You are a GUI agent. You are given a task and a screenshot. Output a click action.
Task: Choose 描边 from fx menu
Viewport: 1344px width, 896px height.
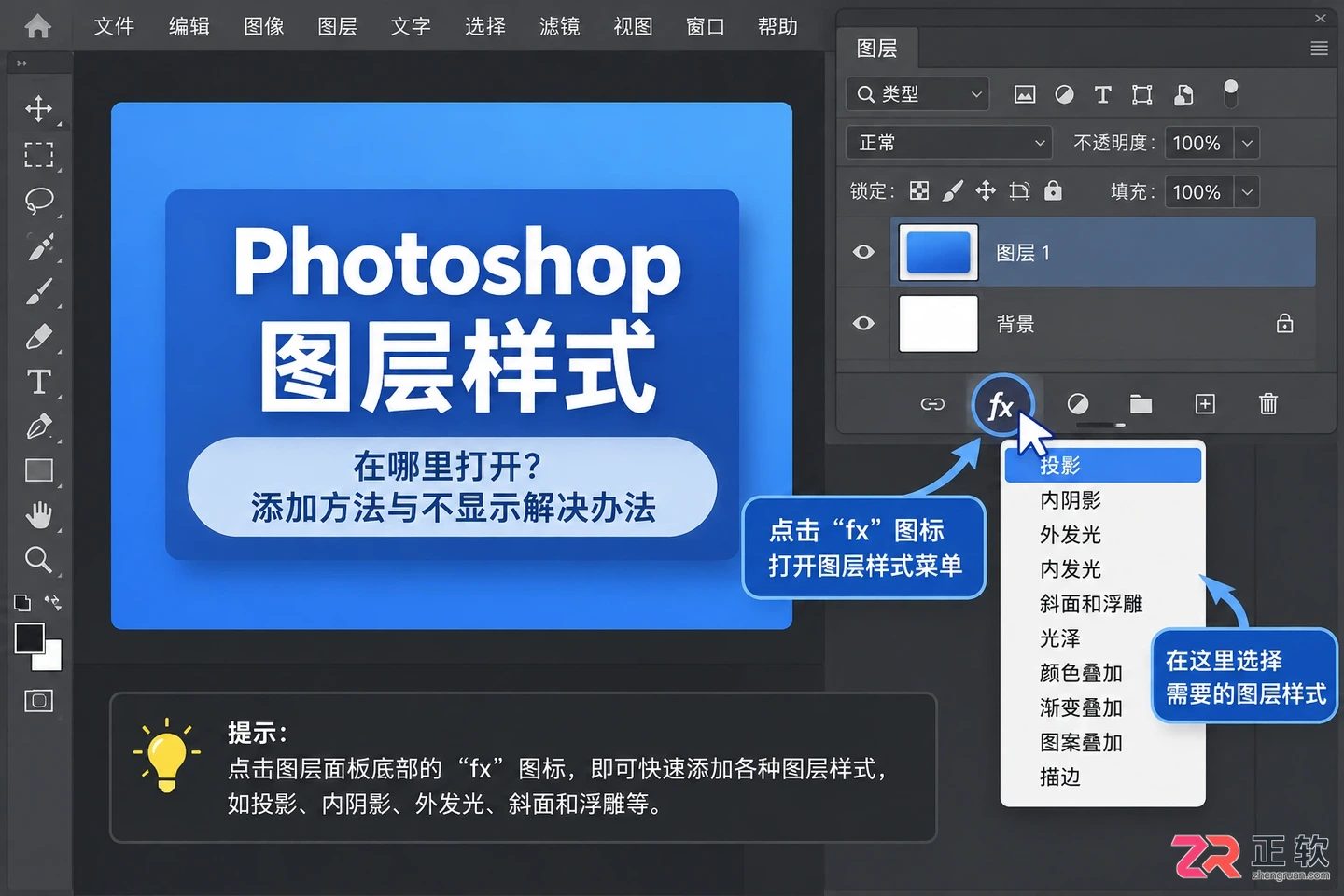(1103, 777)
